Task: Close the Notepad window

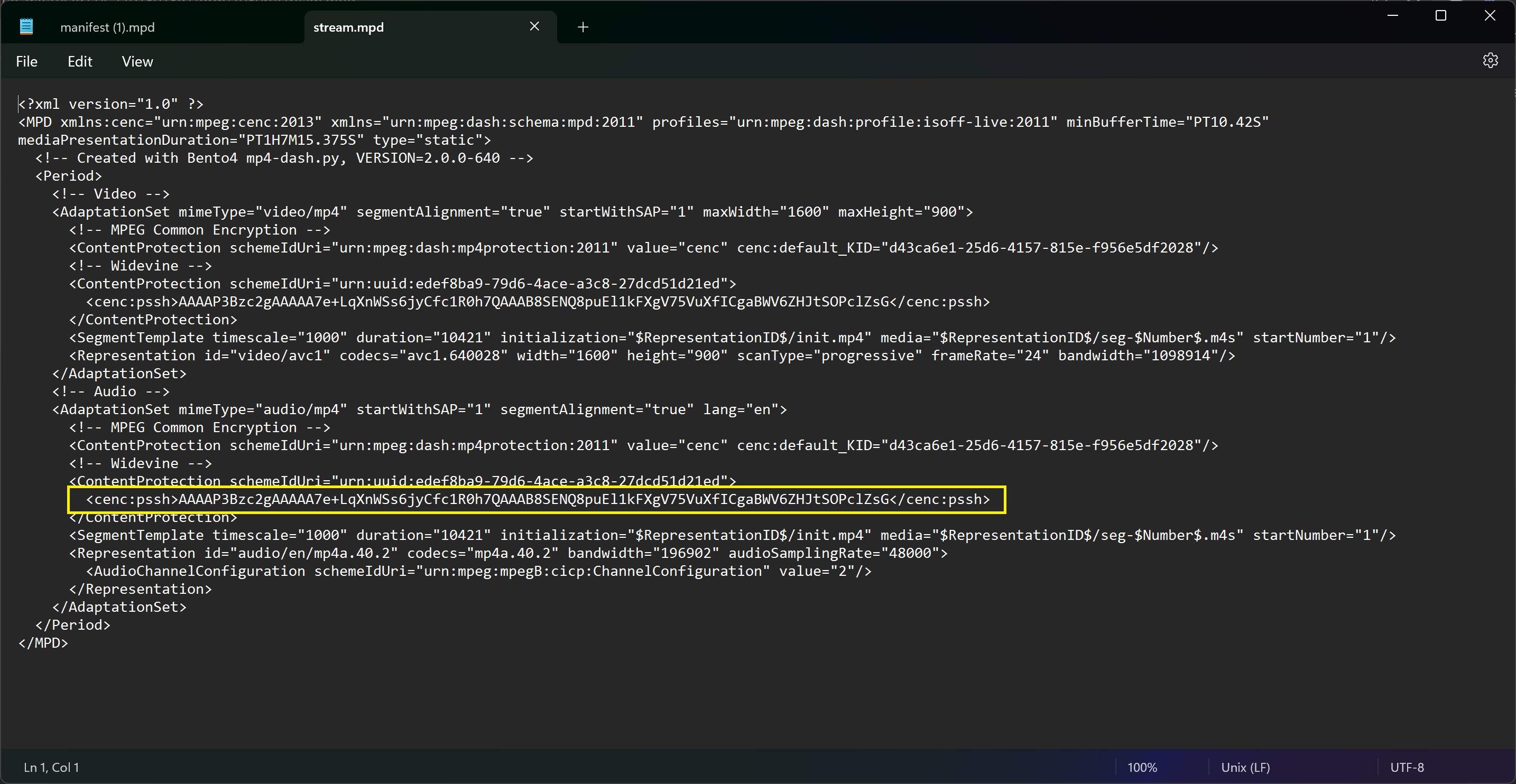Action: 1490,16
